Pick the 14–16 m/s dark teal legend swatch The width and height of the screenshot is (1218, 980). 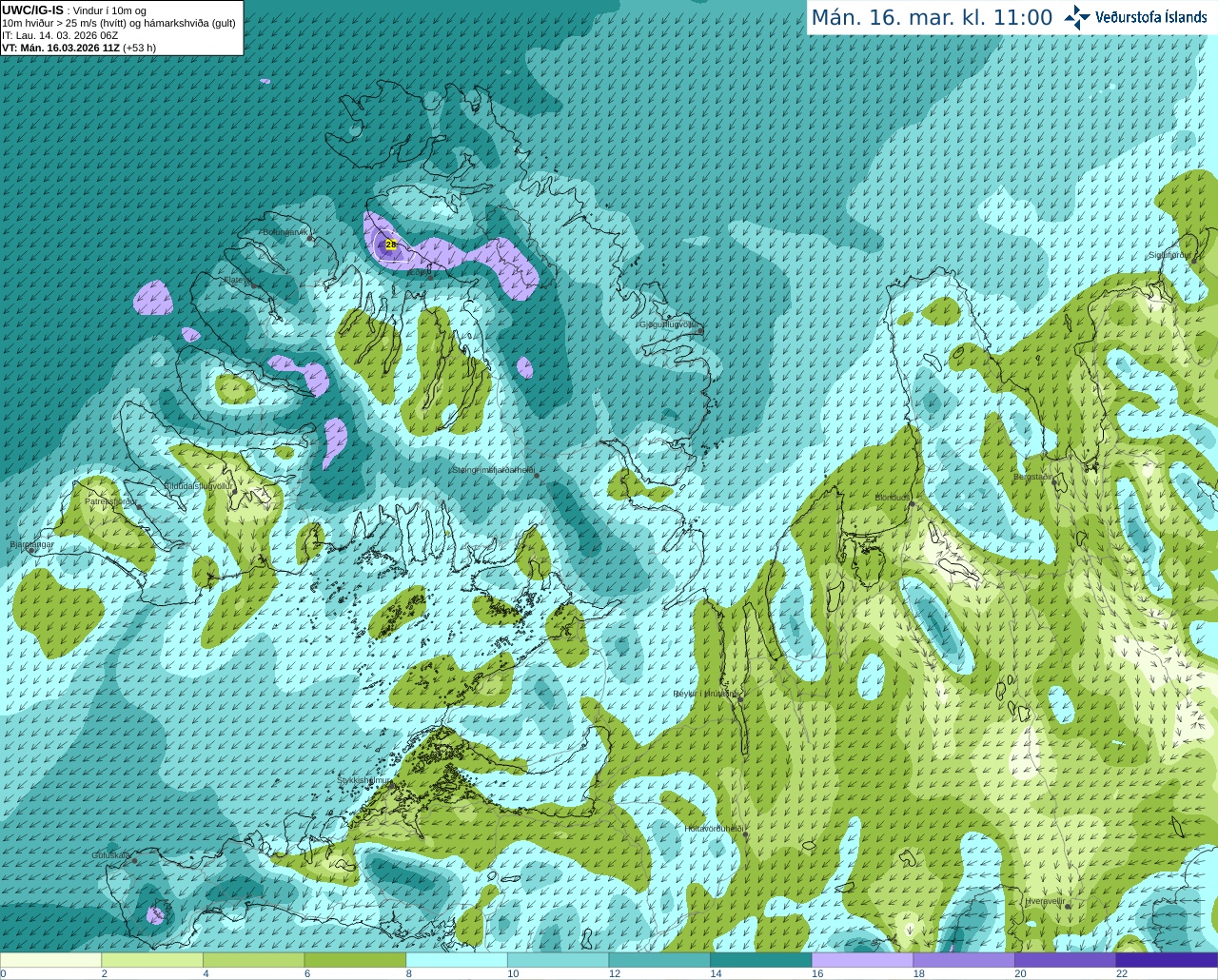click(x=761, y=960)
